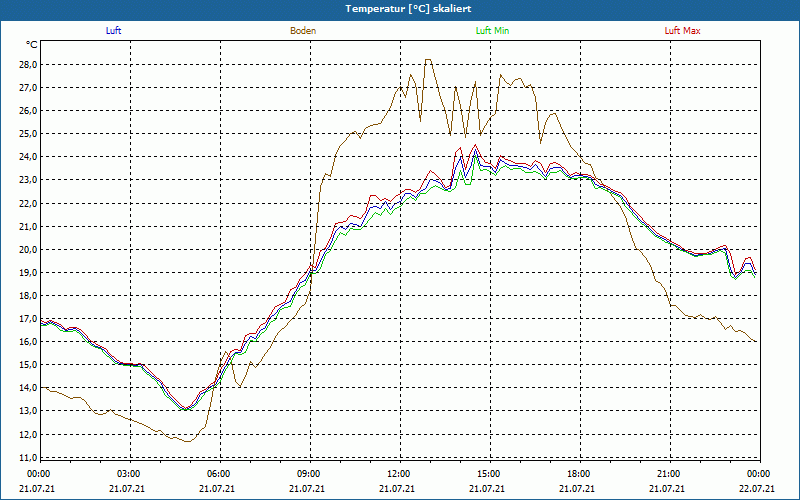Click the 23,0 y-axis value
This screenshot has width=800, height=500.
click(x=28, y=180)
